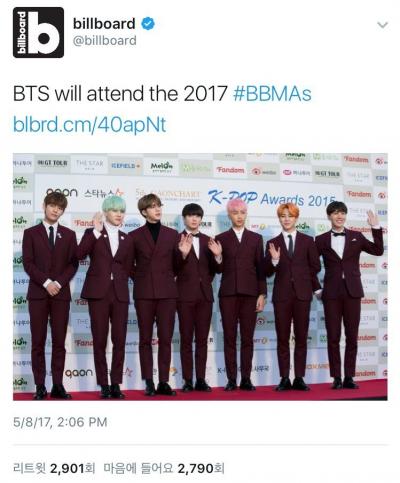Expand the tweet options chevron
Screen dimensions: 400x483
point(382,25)
